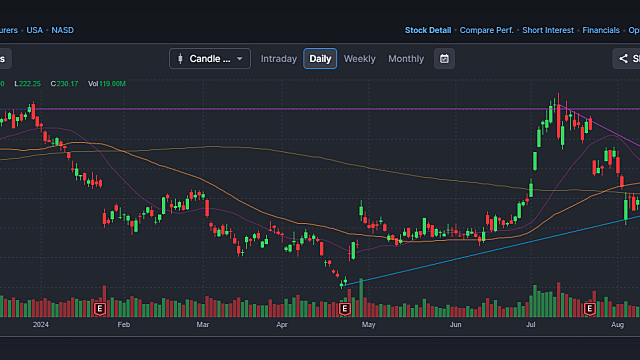The width and height of the screenshot is (640, 360).
Task: Expand the Candle chart type dropdown arrow
Action: coord(240,59)
